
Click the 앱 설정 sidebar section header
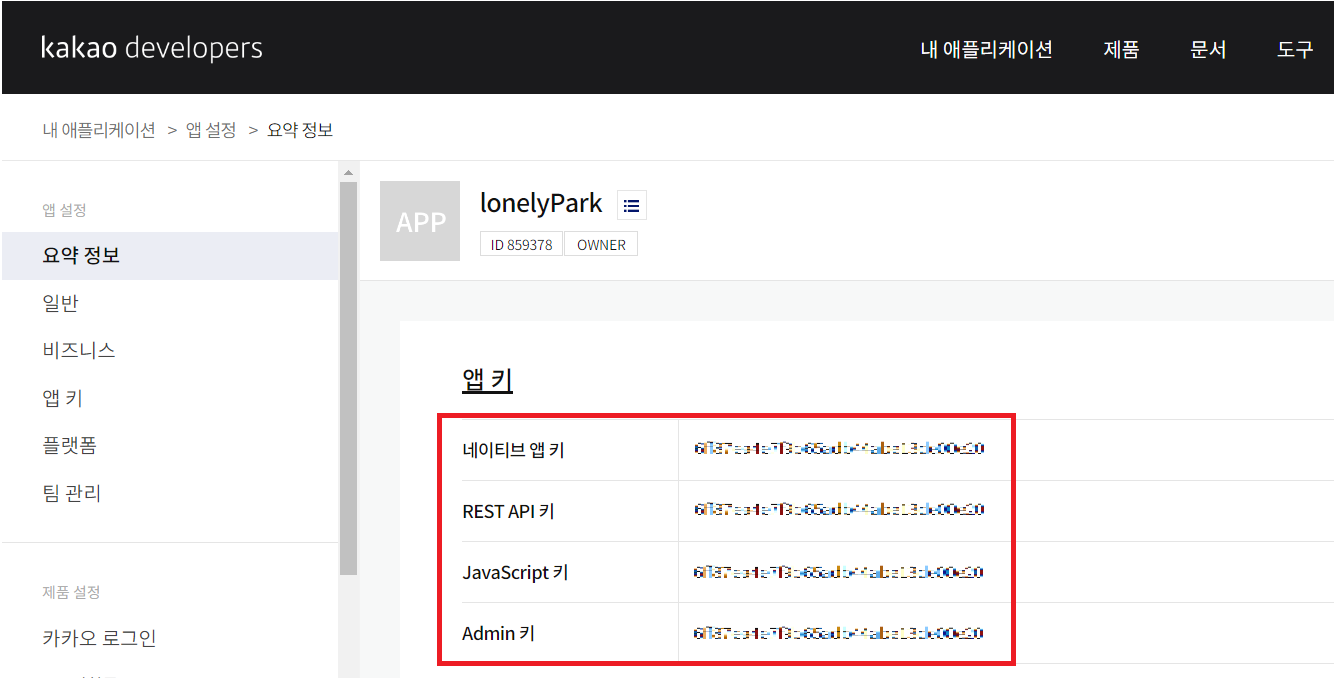64,210
